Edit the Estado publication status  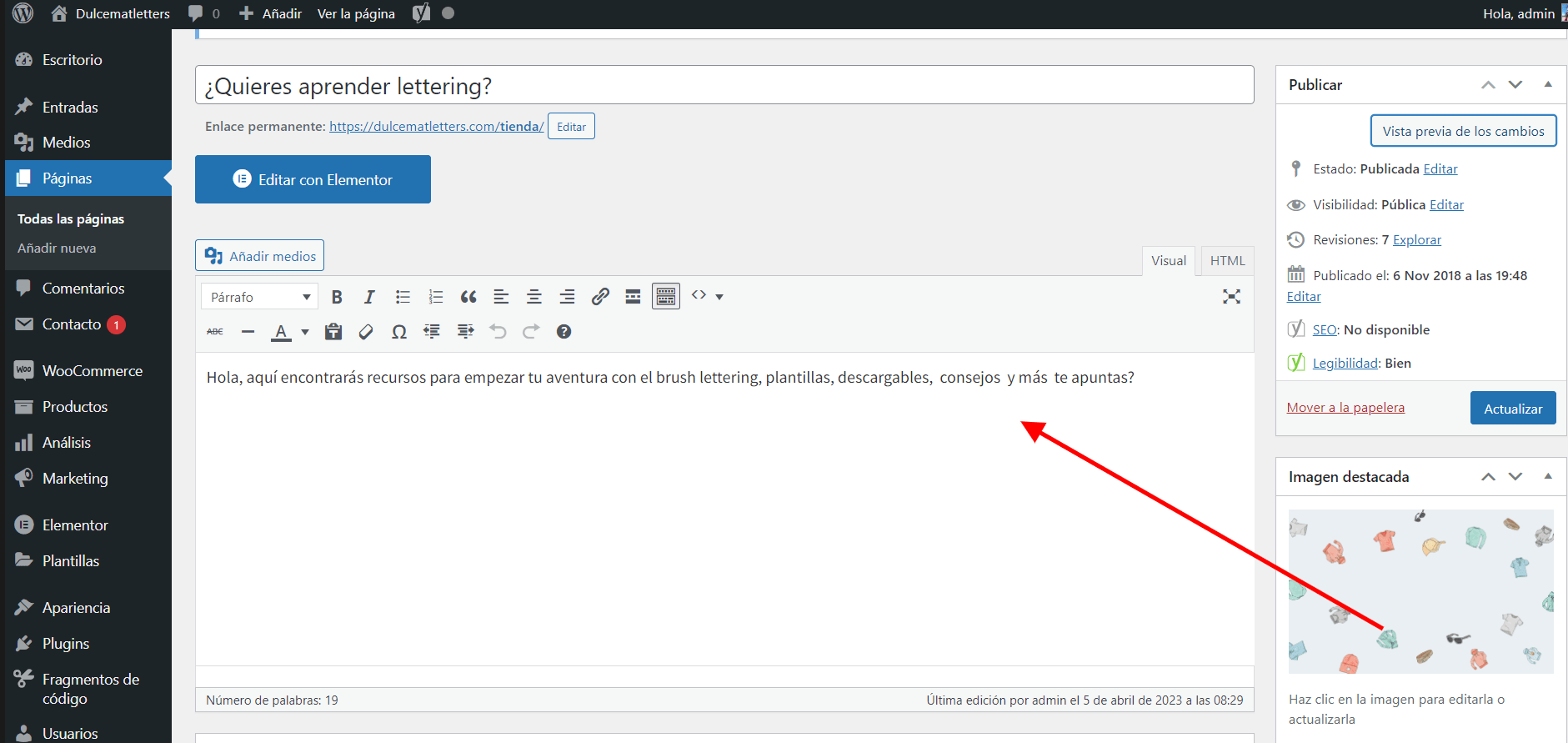pos(1440,169)
